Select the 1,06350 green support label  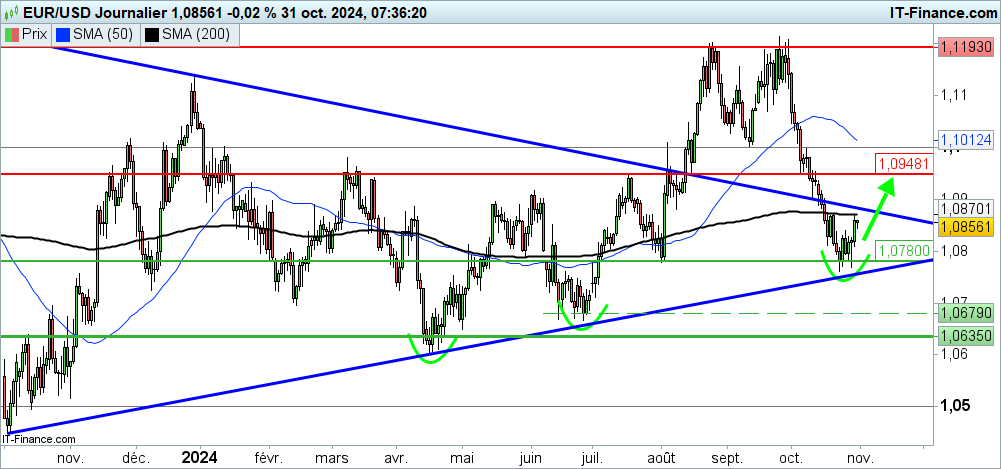(x=964, y=337)
